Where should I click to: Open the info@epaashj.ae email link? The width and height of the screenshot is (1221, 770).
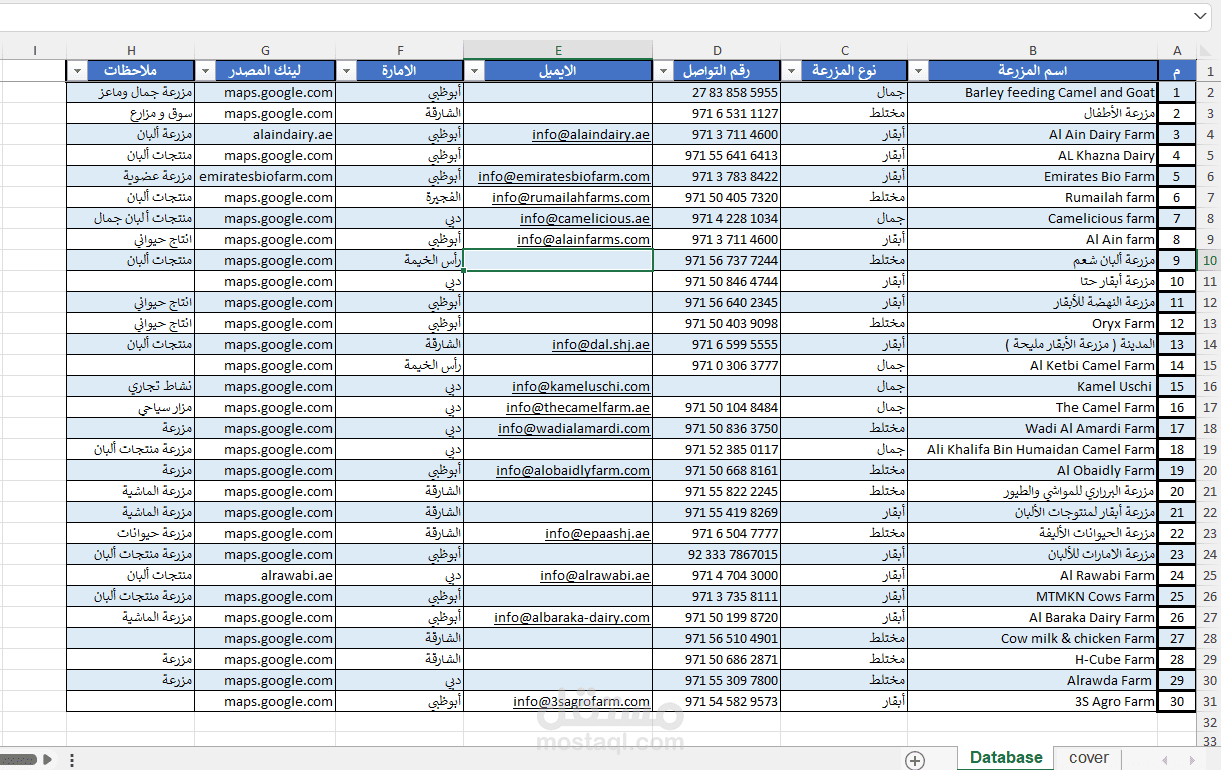click(x=598, y=533)
